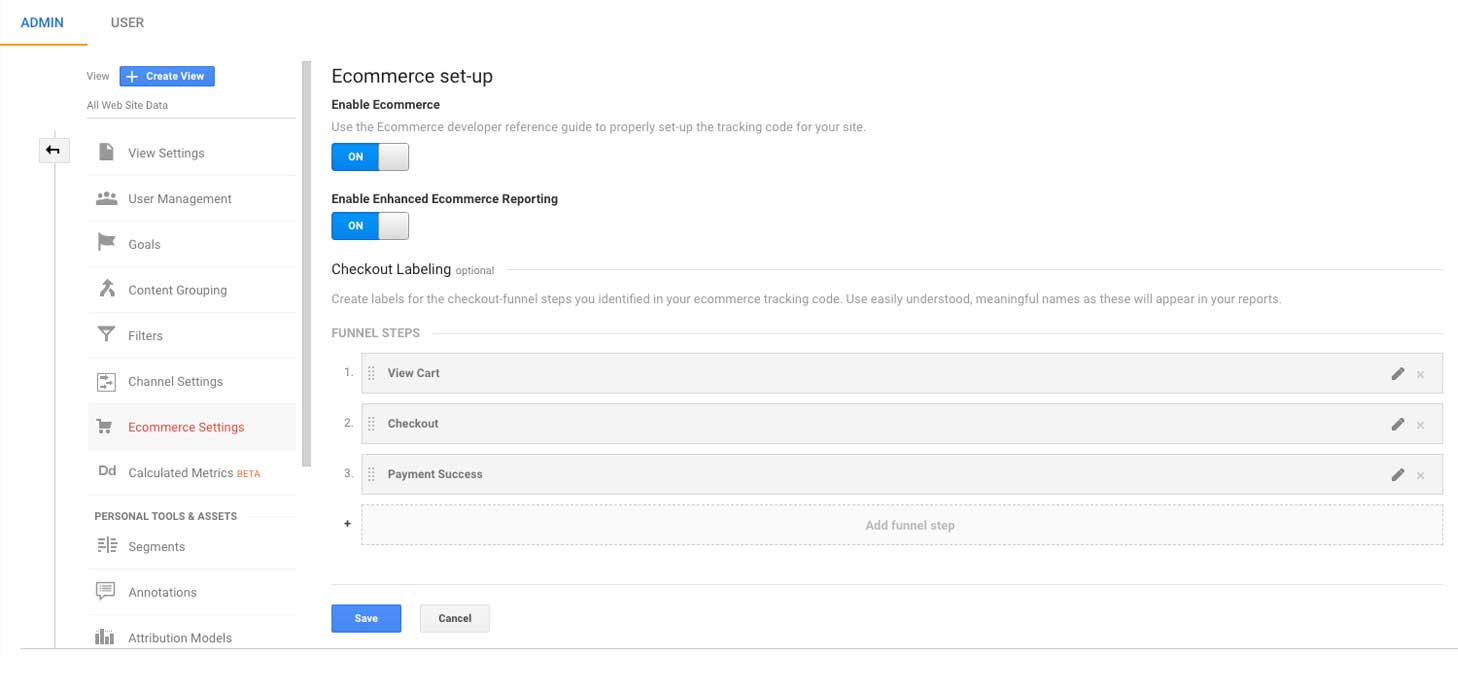
Task: Open Calculated Metrics in sidebar
Action: [x=180, y=473]
